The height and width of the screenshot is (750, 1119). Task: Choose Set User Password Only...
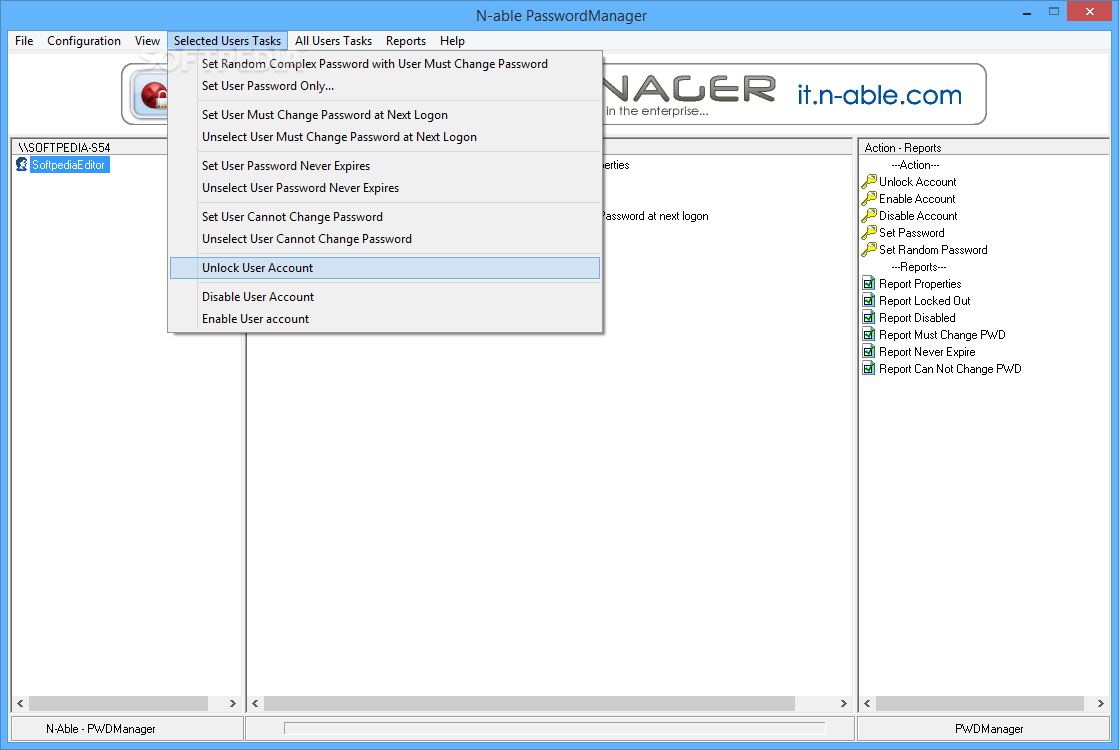(x=385, y=86)
